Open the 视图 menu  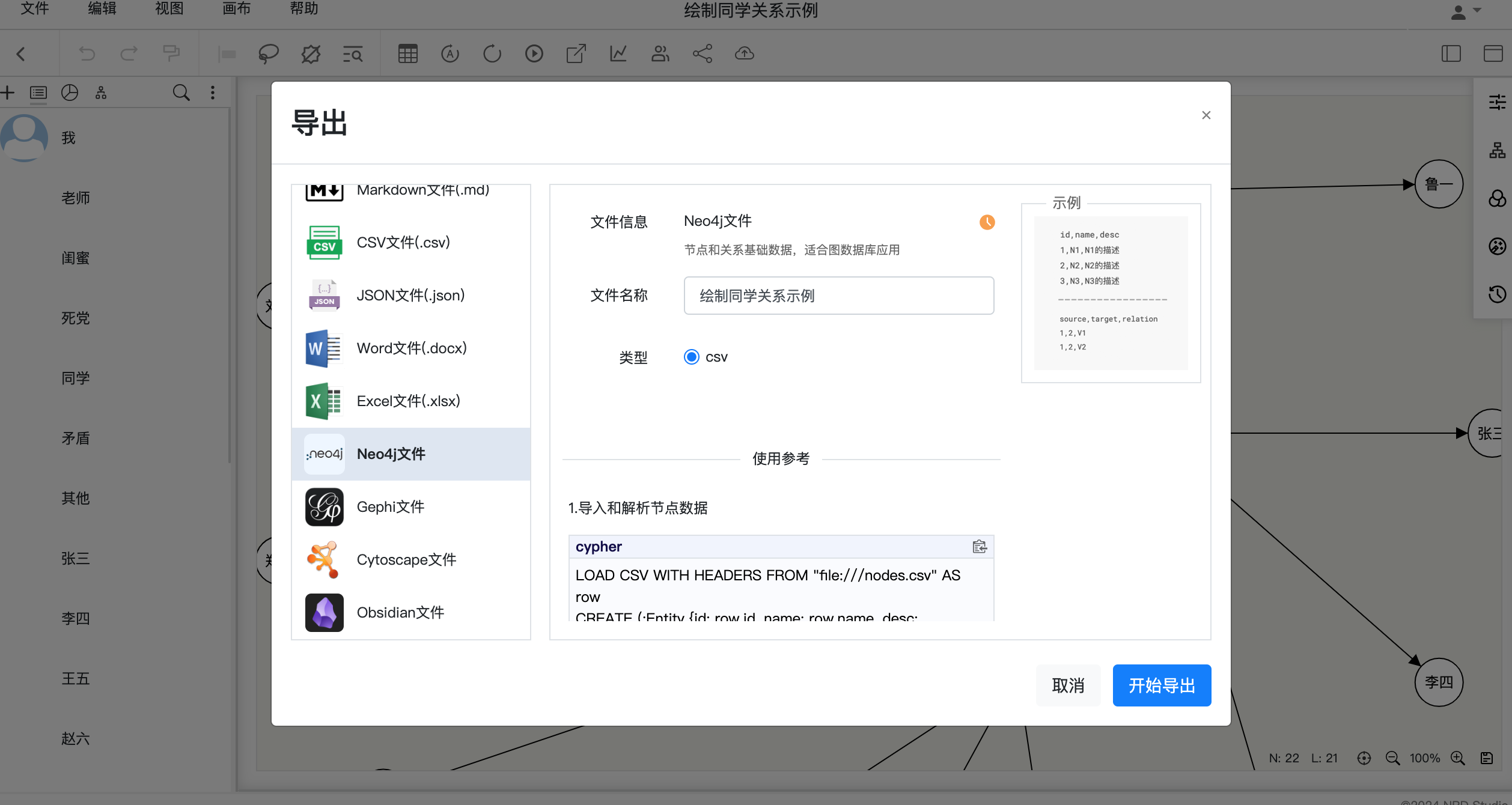click(x=169, y=9)
